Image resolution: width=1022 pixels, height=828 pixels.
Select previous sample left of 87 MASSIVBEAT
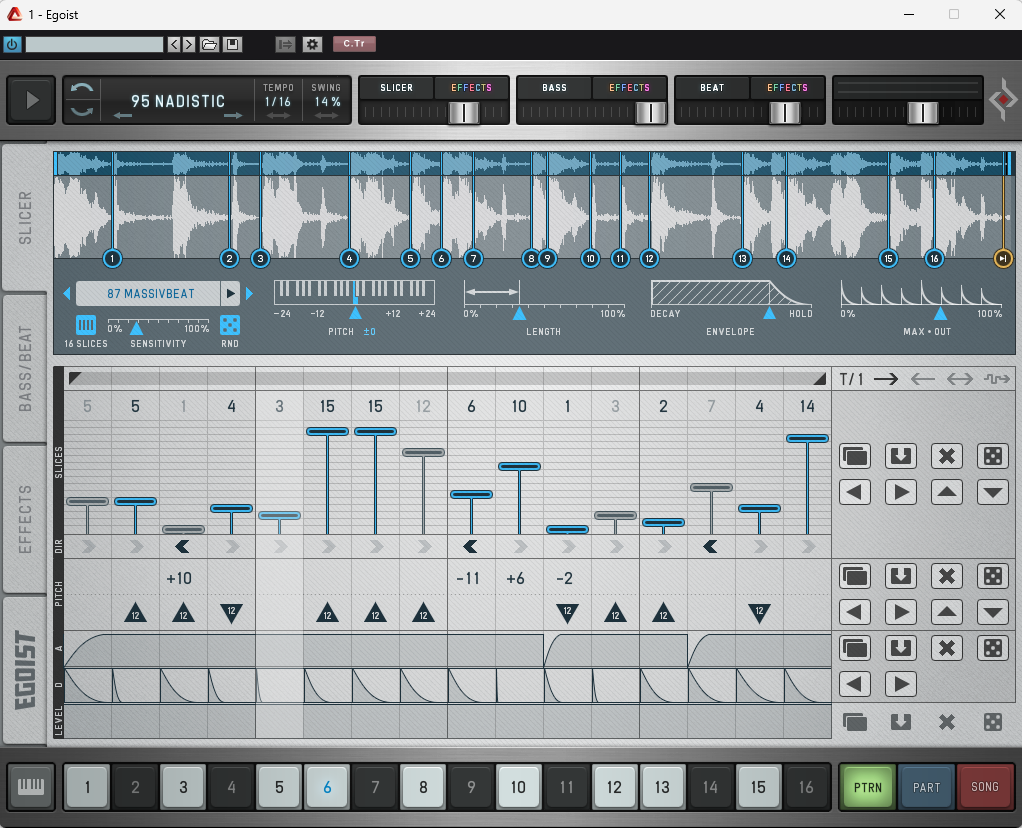pyautogui.click(x=66, y=293)
